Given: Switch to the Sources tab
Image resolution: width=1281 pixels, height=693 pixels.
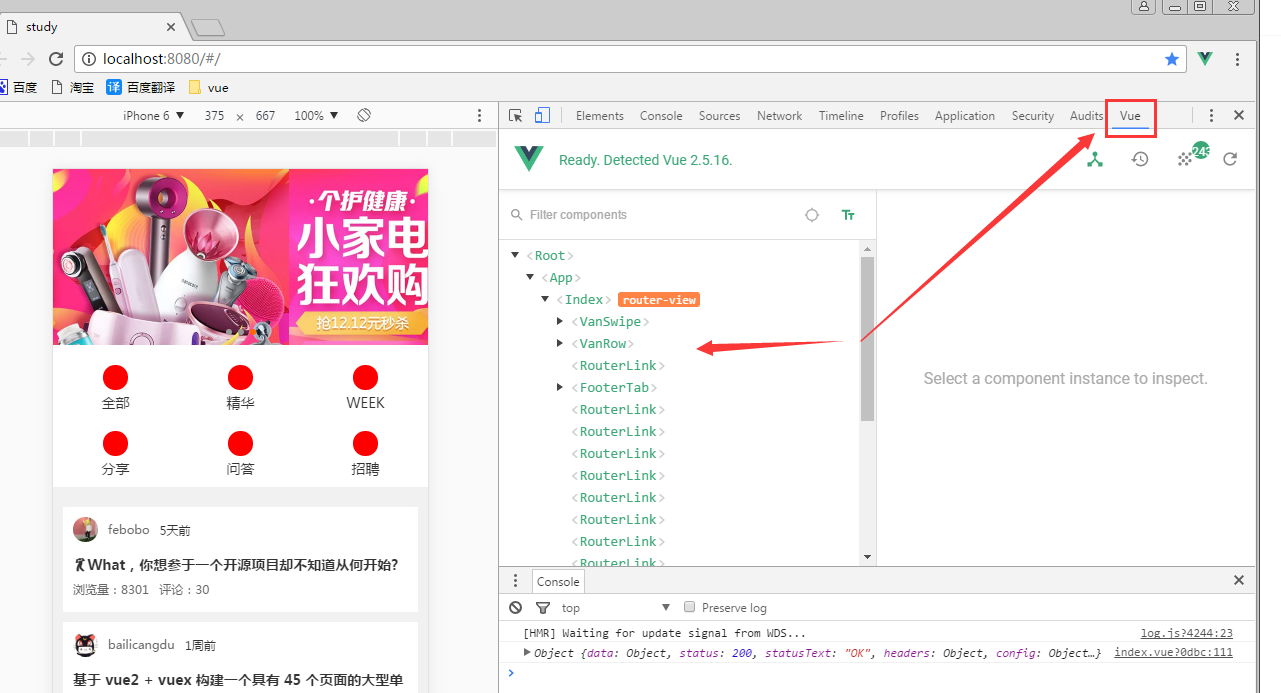Looking at the screenshot, I should click(719, 116).
